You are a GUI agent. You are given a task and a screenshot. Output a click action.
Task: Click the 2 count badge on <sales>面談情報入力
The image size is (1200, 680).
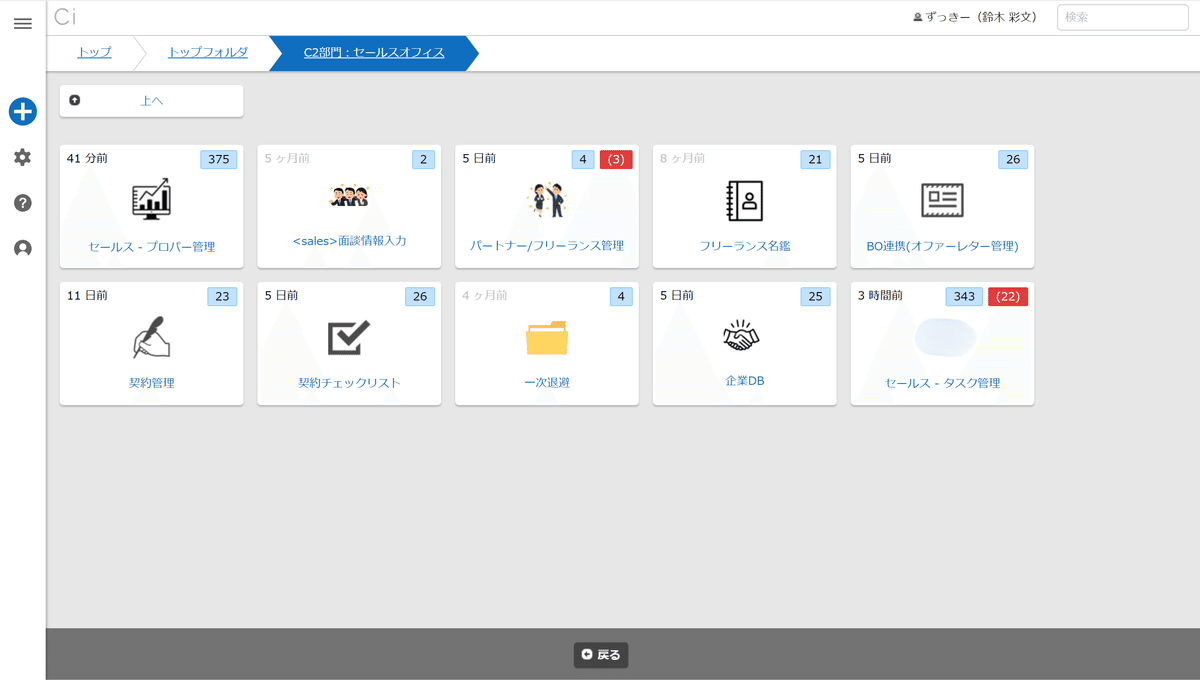(424, 159)
